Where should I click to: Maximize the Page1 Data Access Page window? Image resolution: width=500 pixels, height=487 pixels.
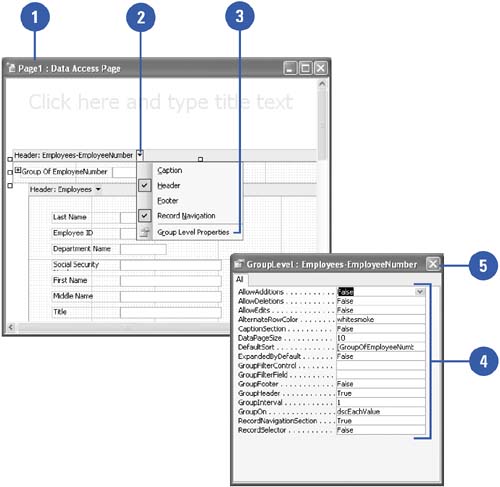[305, 68]
